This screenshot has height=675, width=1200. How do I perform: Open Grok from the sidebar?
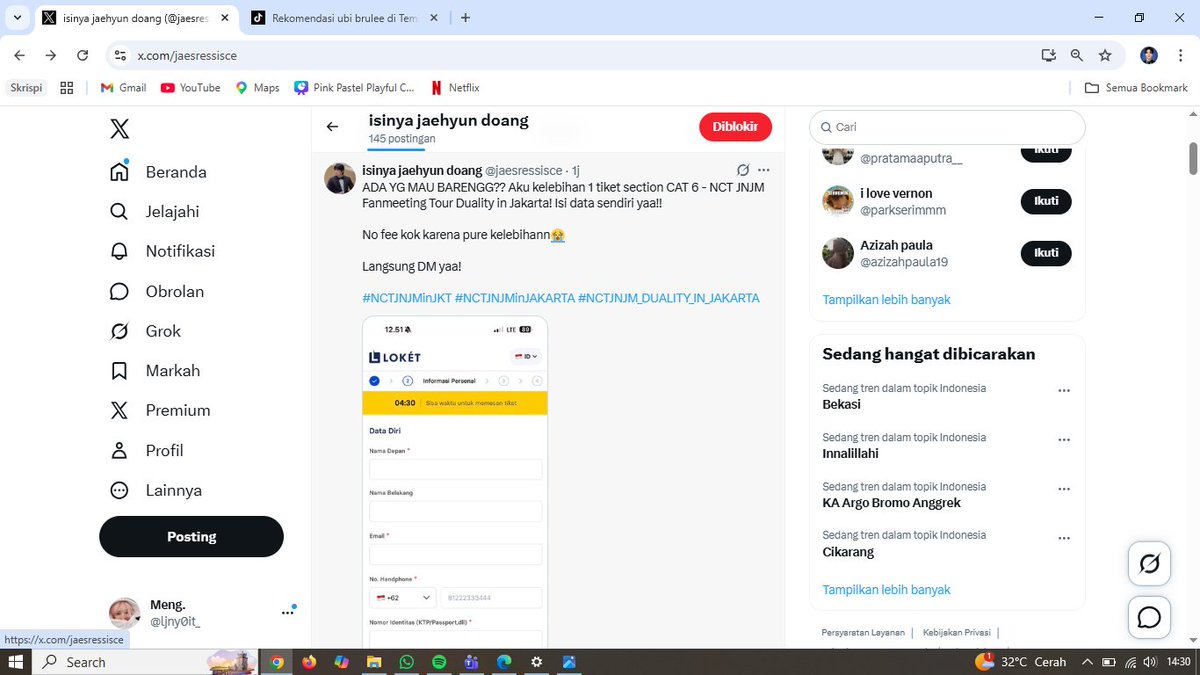163,331
